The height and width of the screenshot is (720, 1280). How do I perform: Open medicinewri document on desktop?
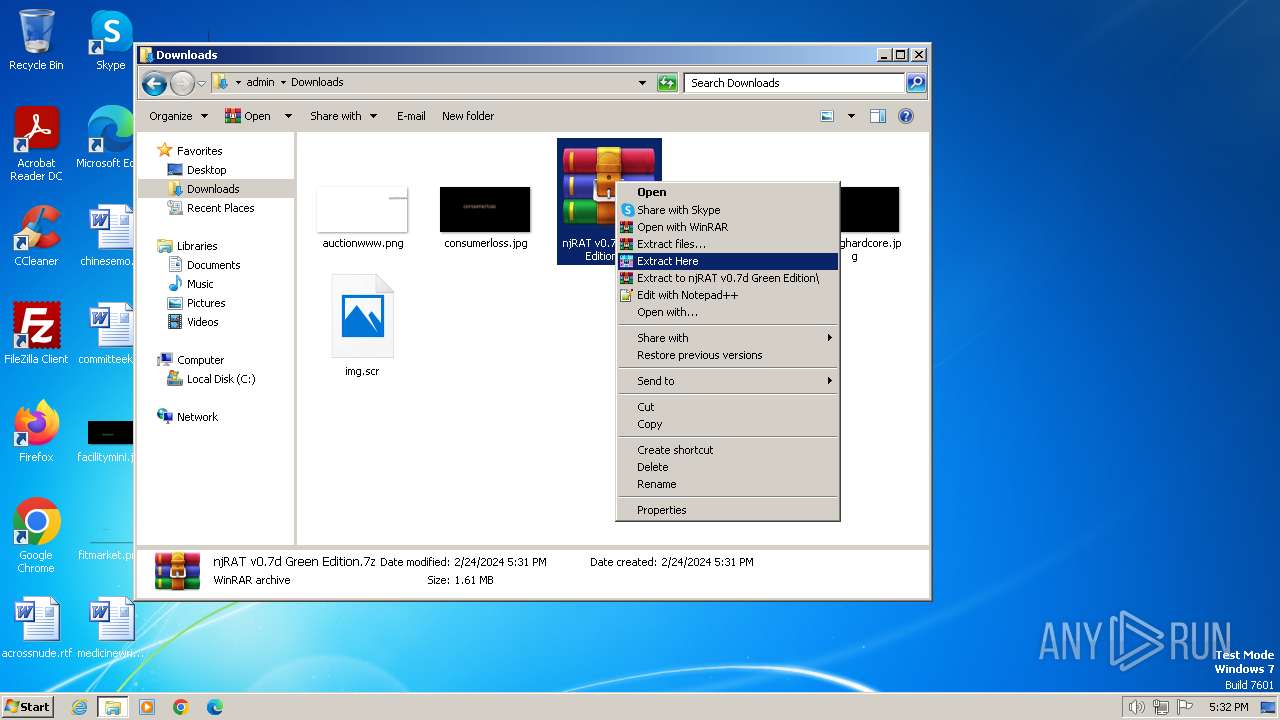click(x=110, y=628)
